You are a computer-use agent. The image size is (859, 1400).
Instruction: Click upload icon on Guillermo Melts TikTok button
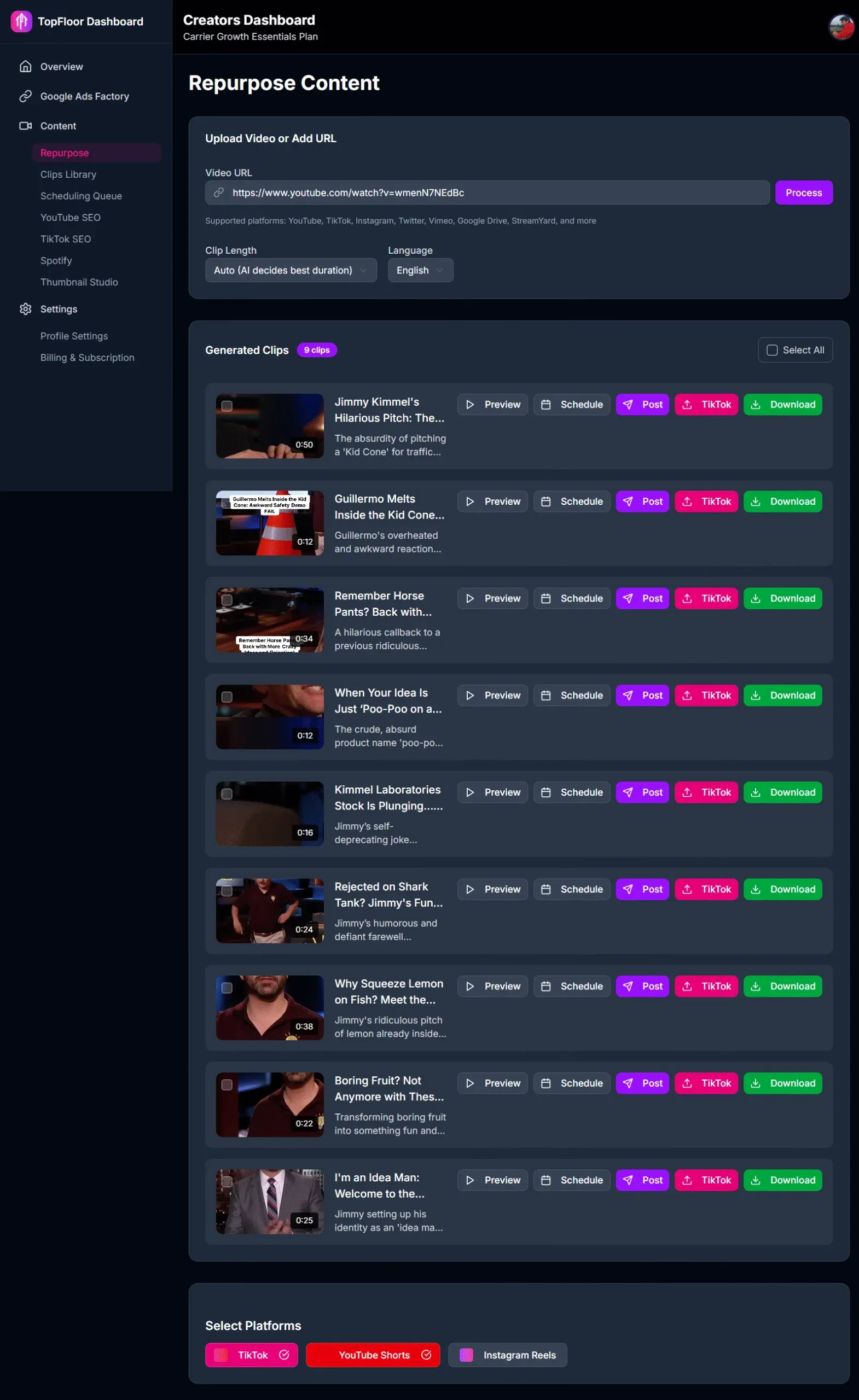(687, 501)
